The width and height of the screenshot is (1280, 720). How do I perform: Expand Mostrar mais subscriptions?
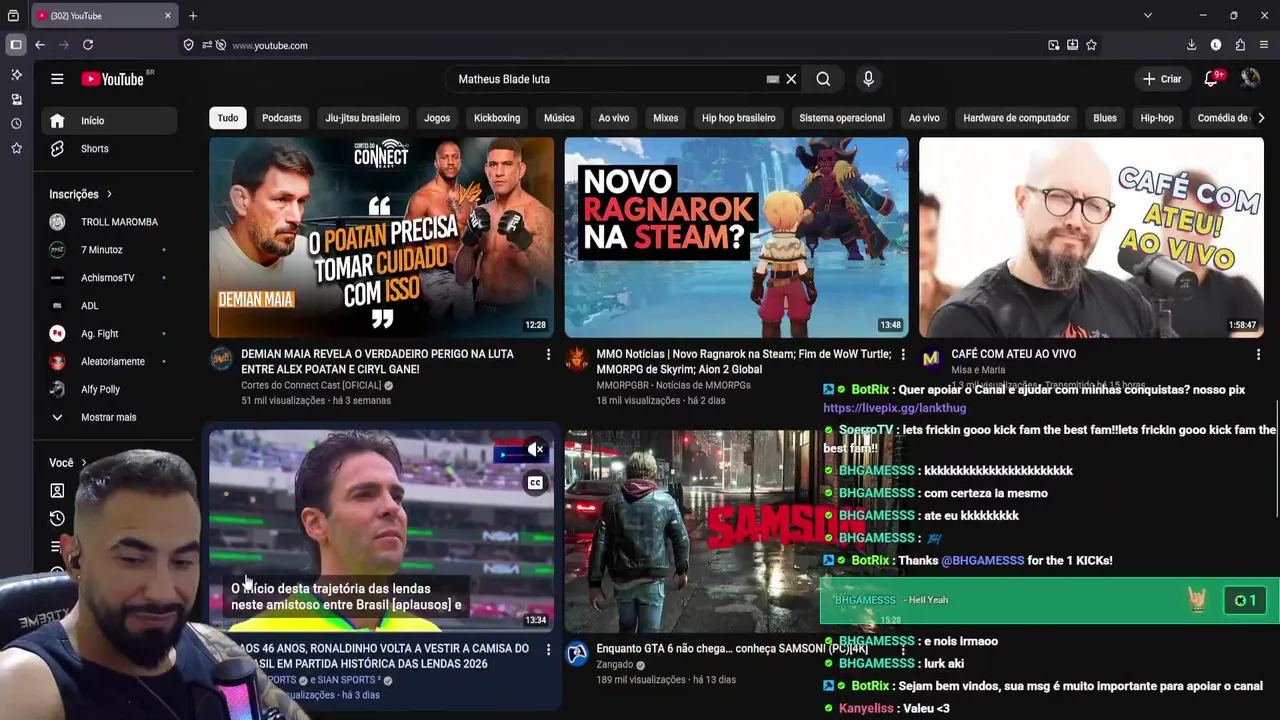tap(110, 417)
